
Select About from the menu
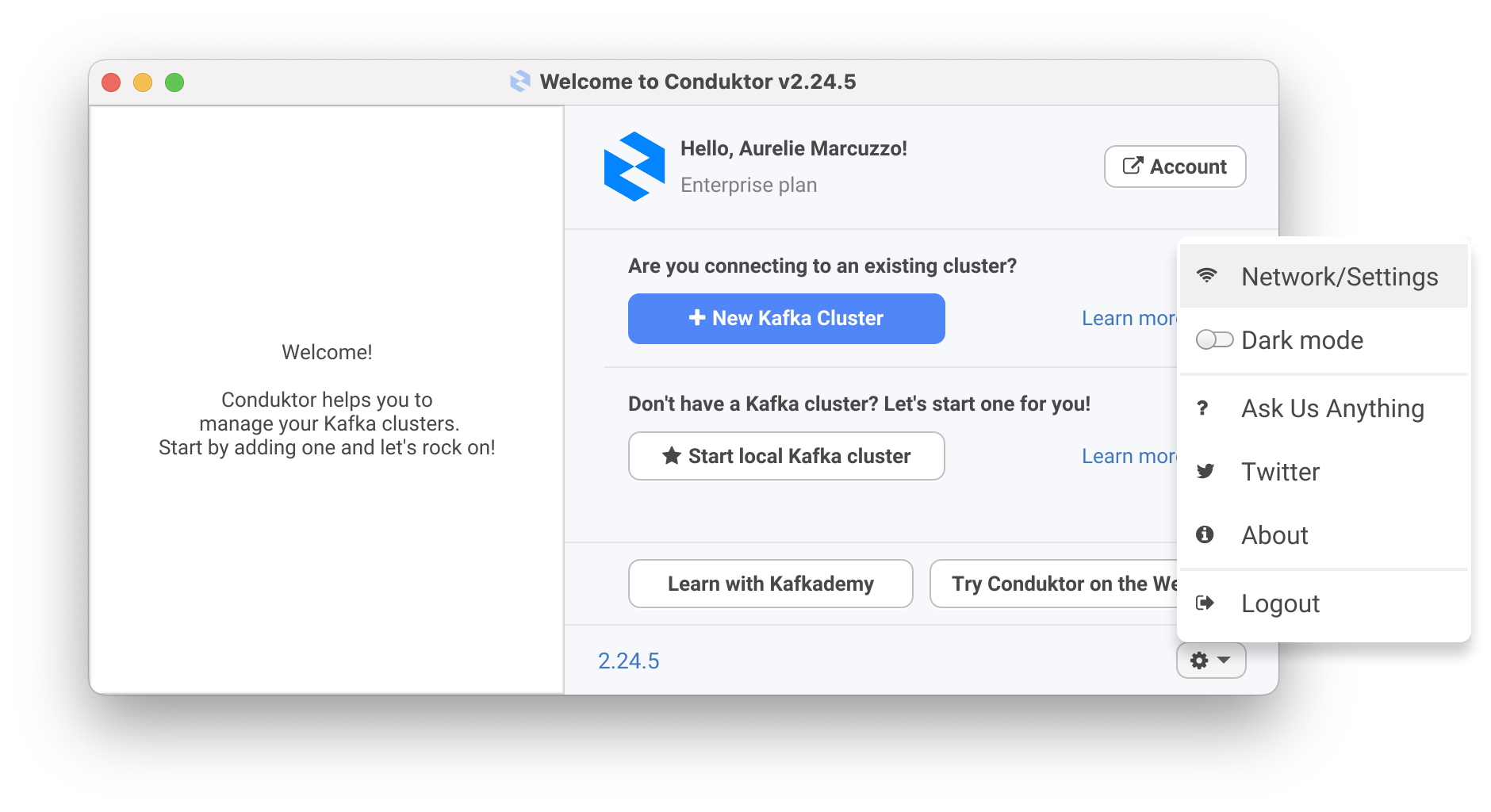1324,535
